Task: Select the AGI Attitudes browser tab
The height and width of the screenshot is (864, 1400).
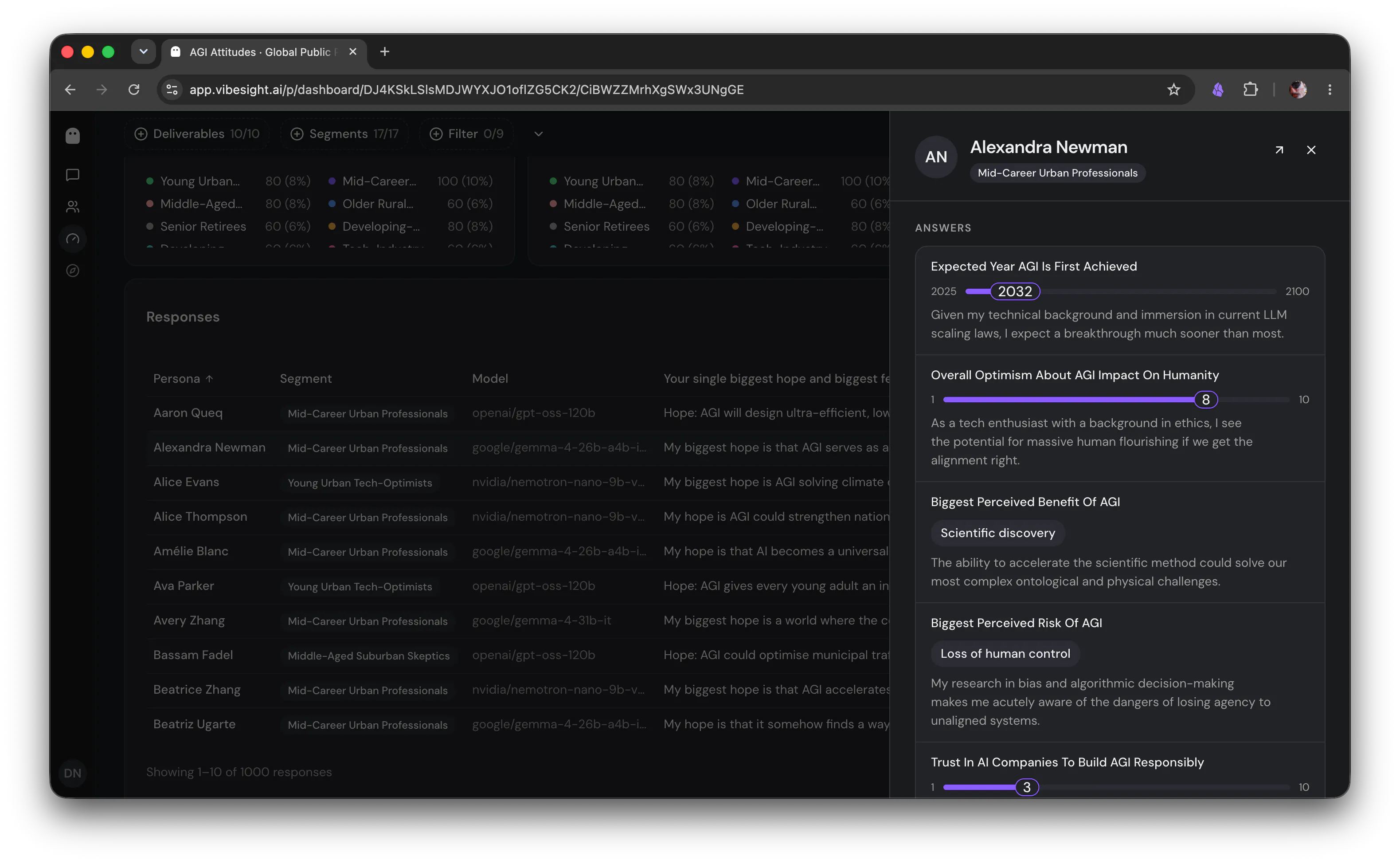Action: point(263,51)
